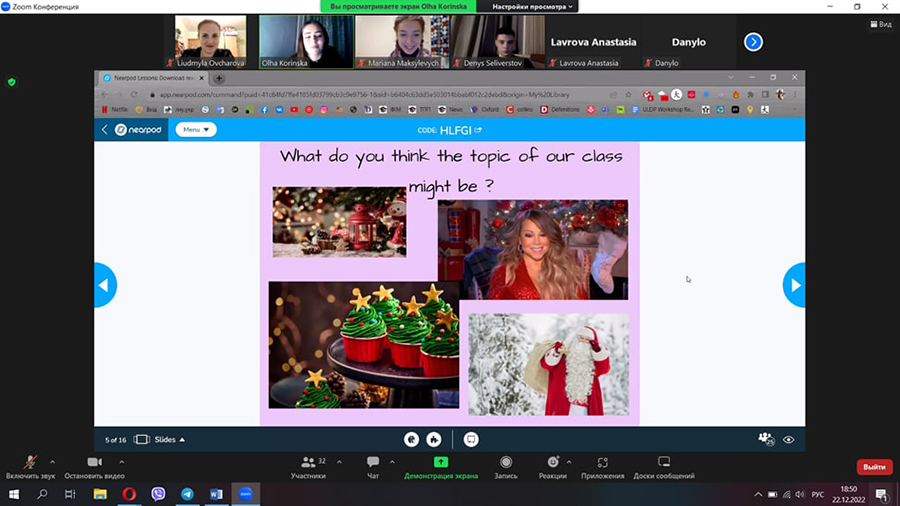900x506 pixels.
Task: Open a new browser tab
Action: coord(219,78)
